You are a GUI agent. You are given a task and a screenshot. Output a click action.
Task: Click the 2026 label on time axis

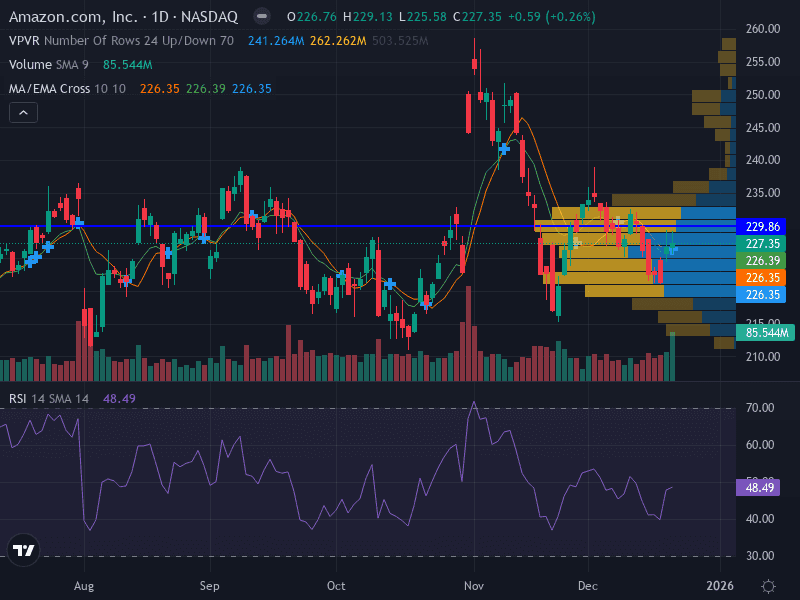coord(720,586)
